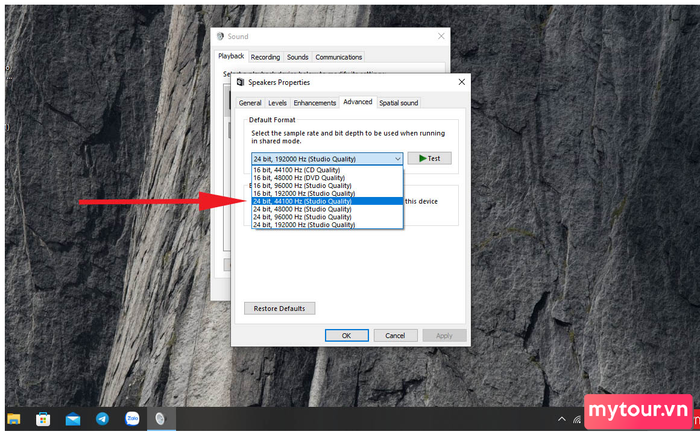Open File Explorer from the taskbar
Image resolution: width=700 pixels, height=438 pixels.
tap(14, 419)
